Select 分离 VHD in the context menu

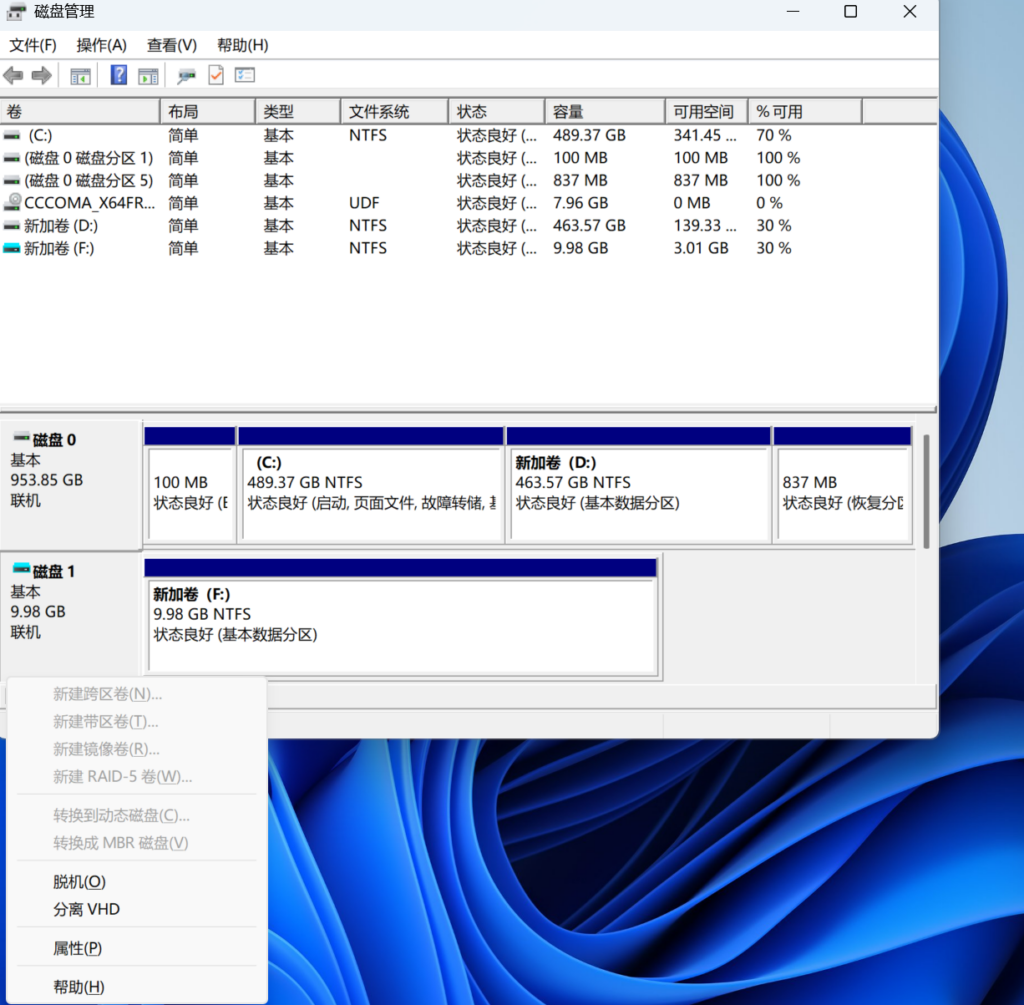pos(86,910)
